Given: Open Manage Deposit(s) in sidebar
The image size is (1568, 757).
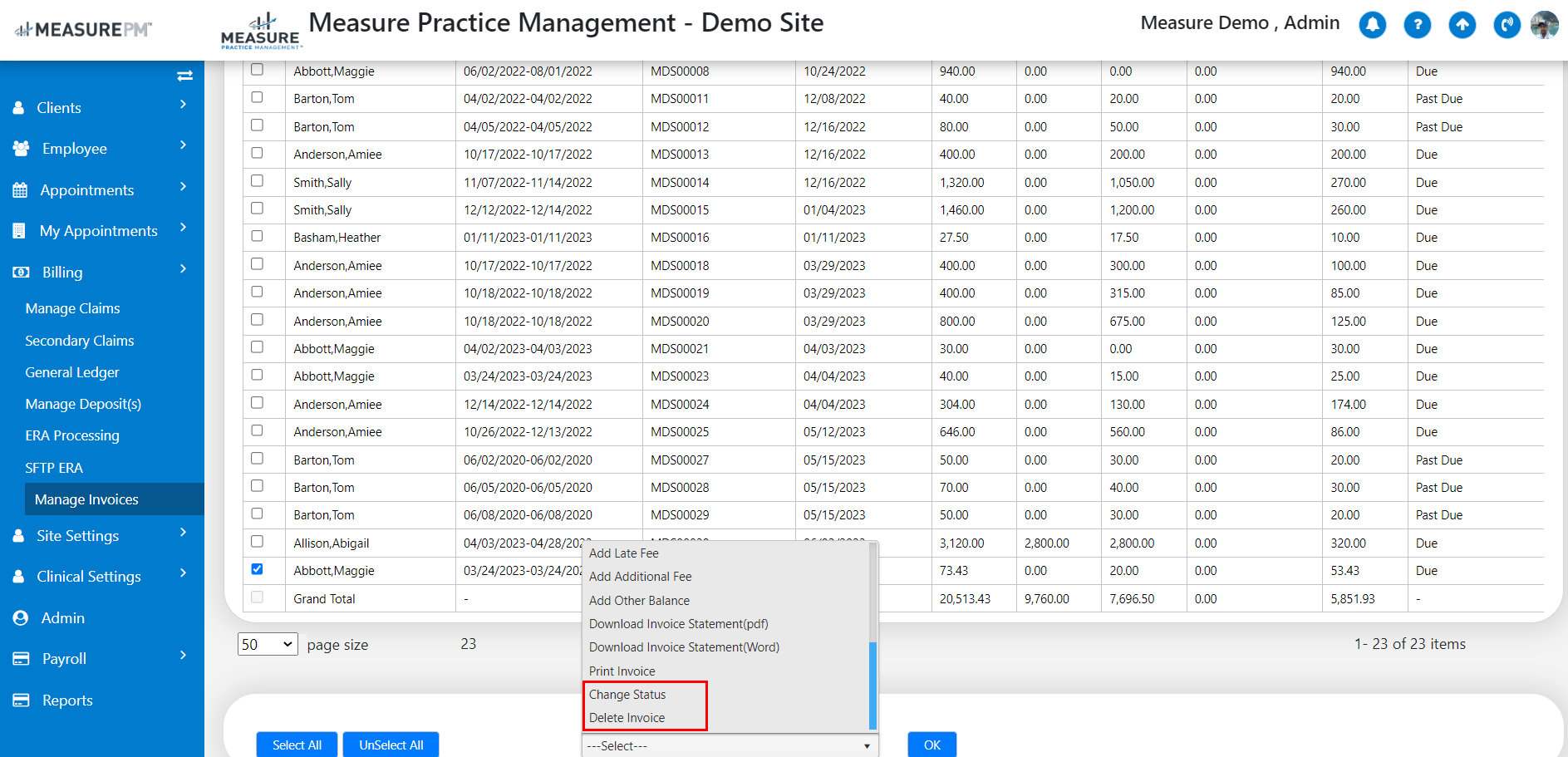Looking at the screenshot, I should click(x=83, y=404).
